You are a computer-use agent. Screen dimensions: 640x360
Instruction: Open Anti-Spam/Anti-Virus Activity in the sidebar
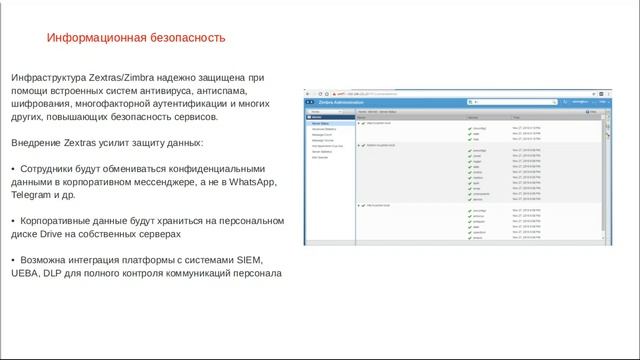[327, 146]
